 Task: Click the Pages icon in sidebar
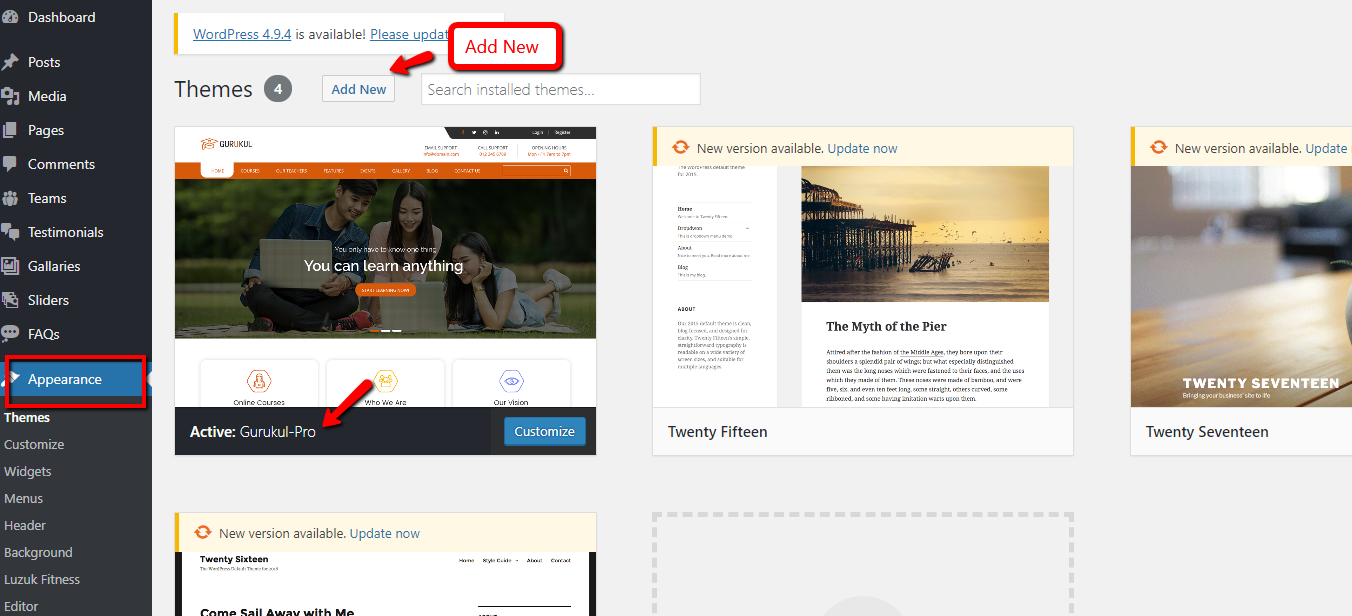point(10,130)
